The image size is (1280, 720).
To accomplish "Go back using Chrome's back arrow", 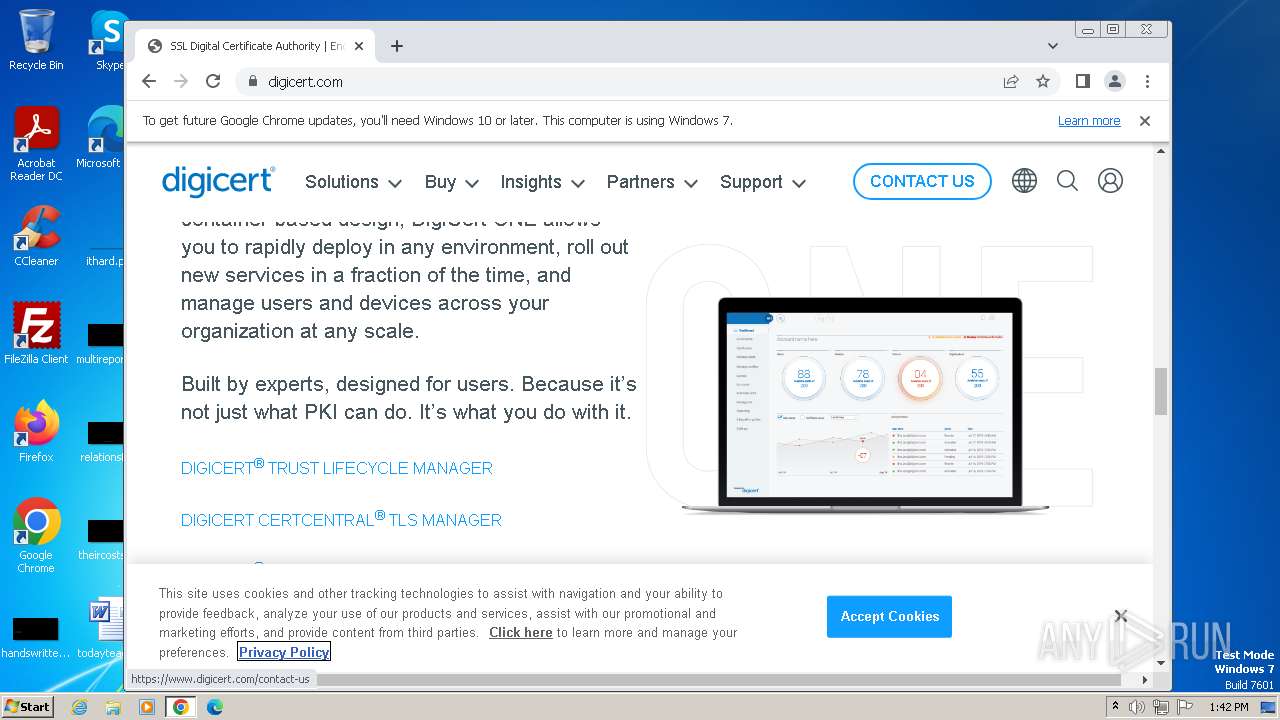I will pos(149,81).
